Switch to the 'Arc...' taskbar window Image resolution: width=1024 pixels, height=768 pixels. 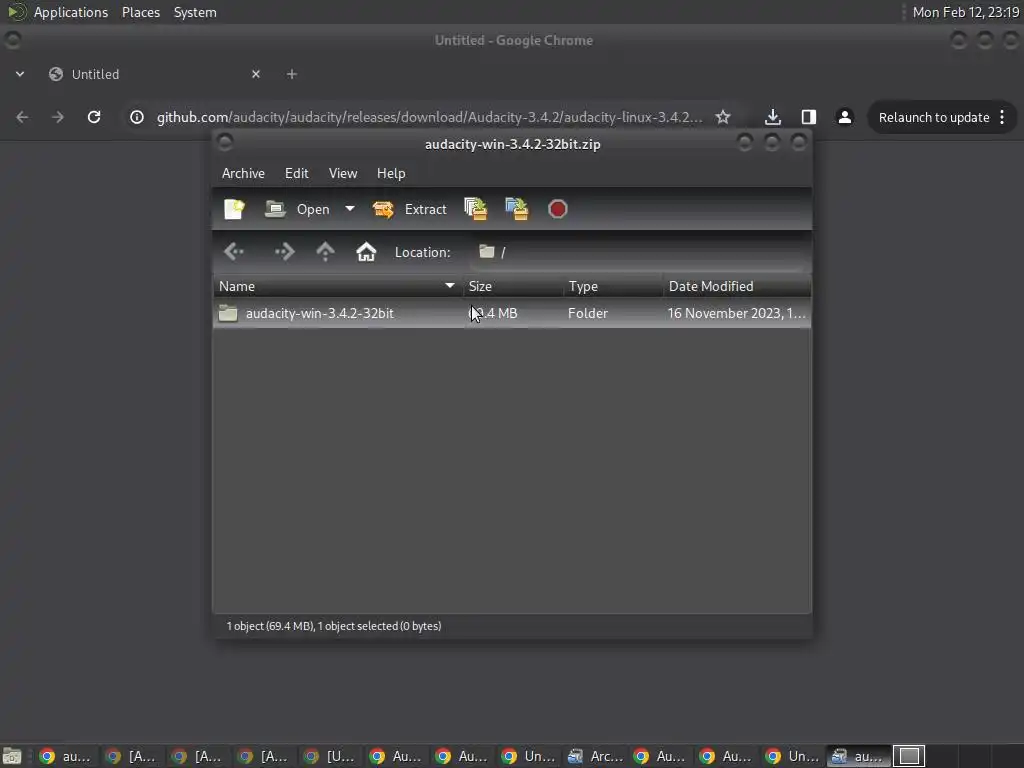(x=594, y=756)
